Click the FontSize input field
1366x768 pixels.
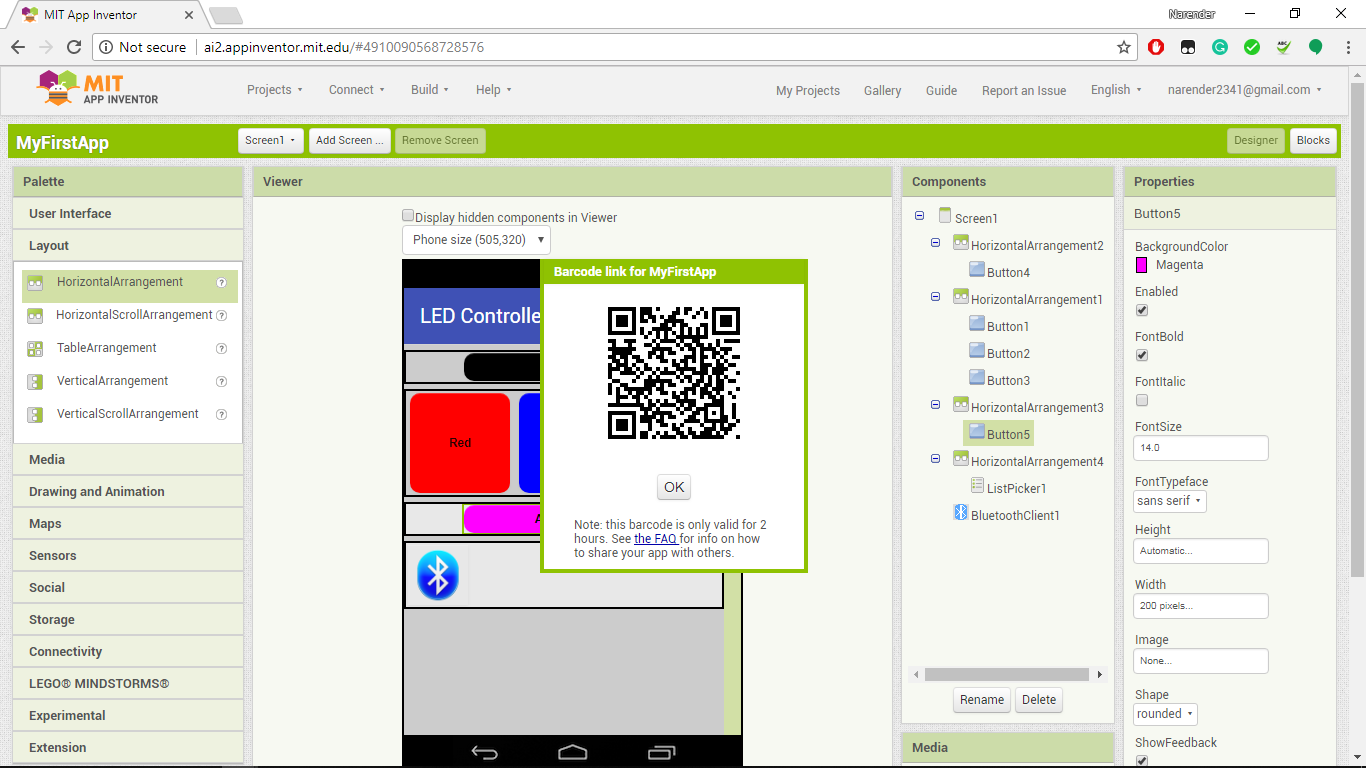click(x=1201, y=448)
